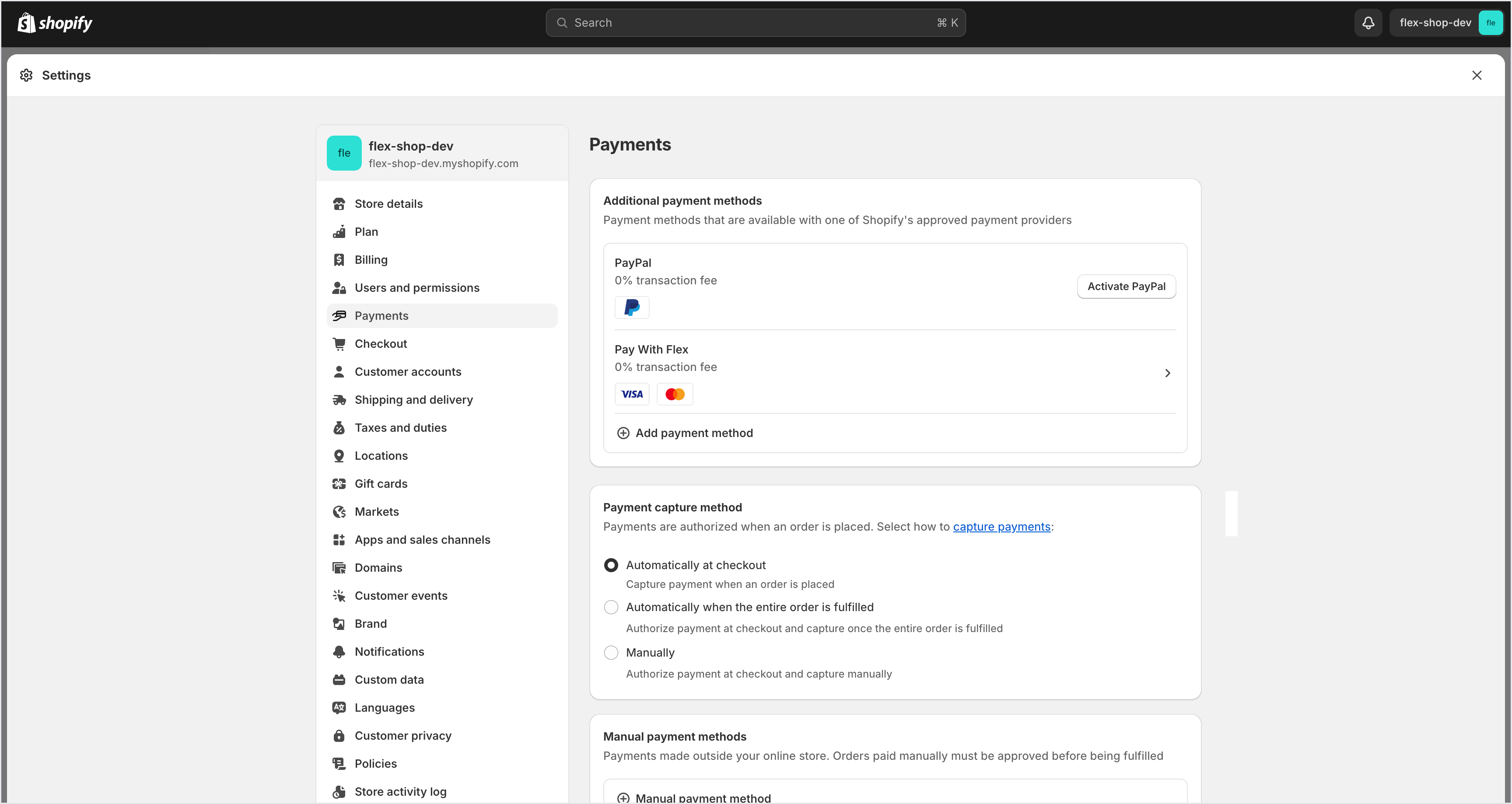Expand Pay With Flex chevron arrow
This screenshot has height=804, width=1512.
point(1167,373)
